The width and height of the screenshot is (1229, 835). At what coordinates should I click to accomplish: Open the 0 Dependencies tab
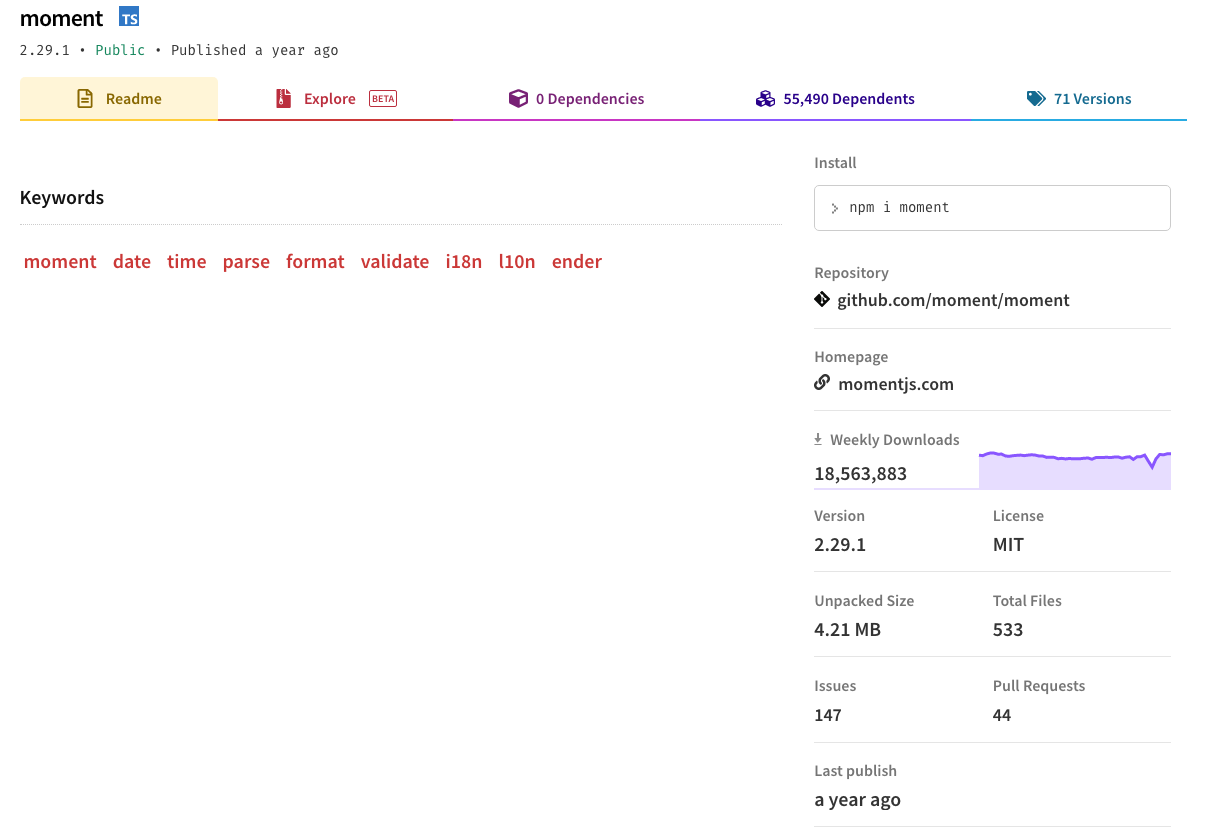576,99
